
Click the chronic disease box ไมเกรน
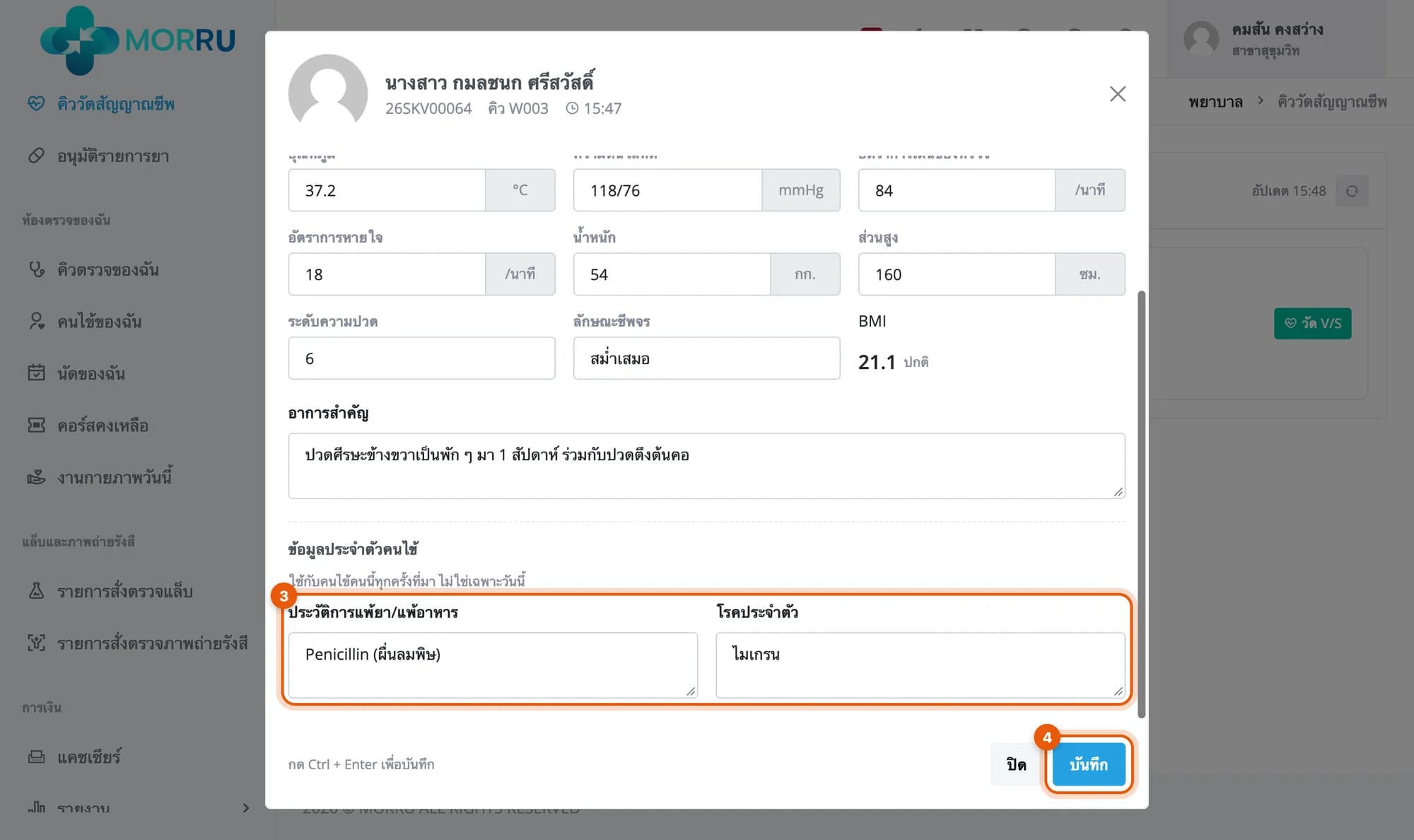pyautogui.click(x=921, y=665)
